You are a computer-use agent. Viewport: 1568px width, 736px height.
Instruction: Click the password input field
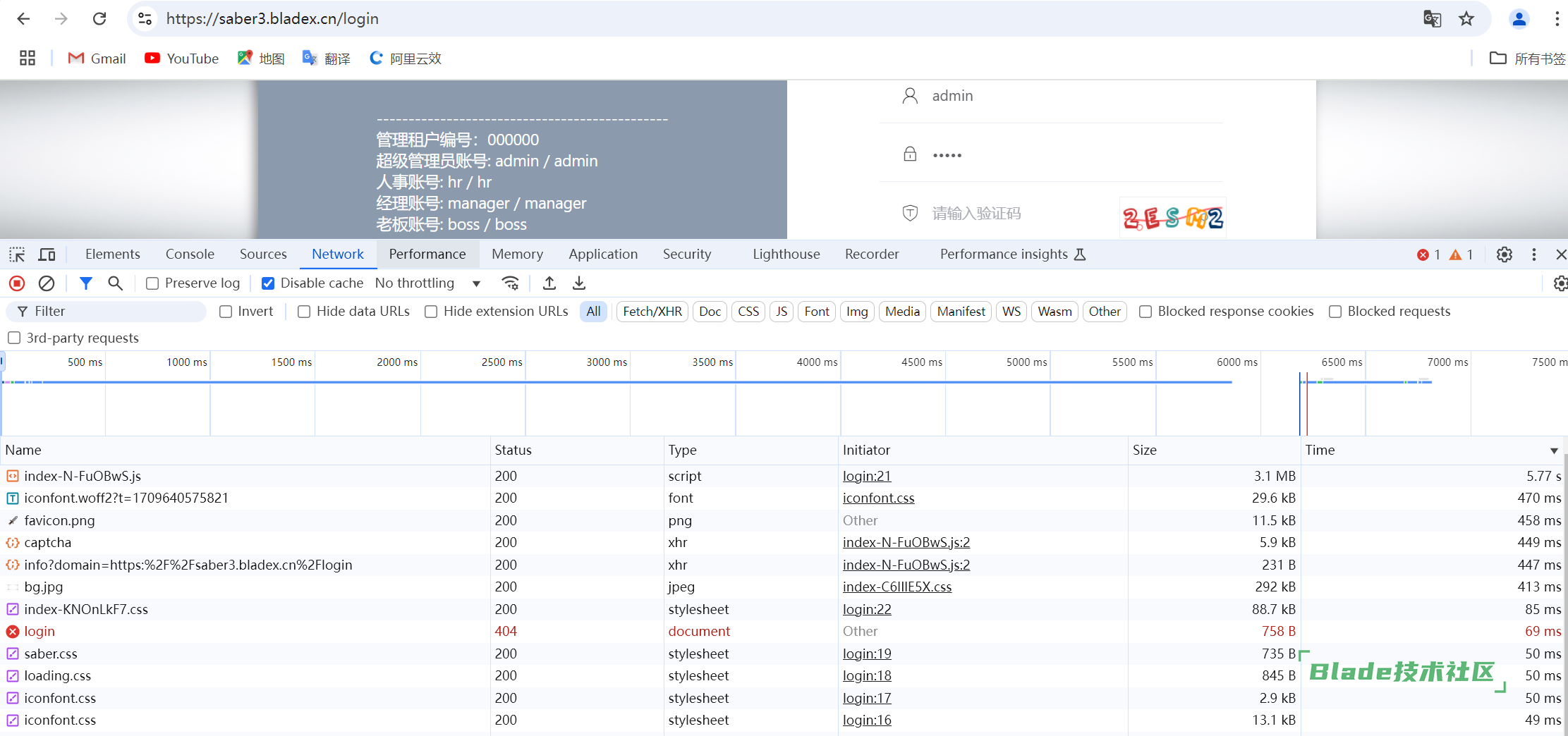pyautogui.click(x=1051, y=154)
